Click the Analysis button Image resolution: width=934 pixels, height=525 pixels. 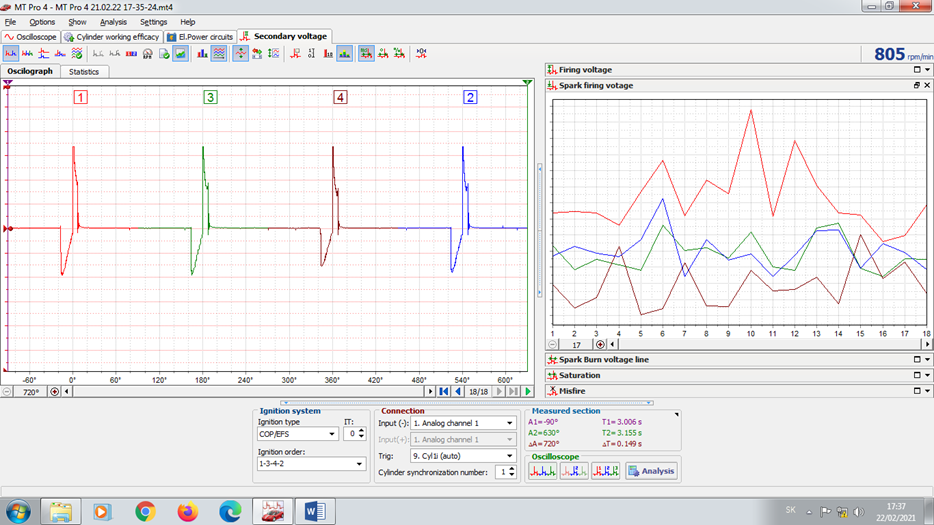pyautogui.click(x=651, y=471)
